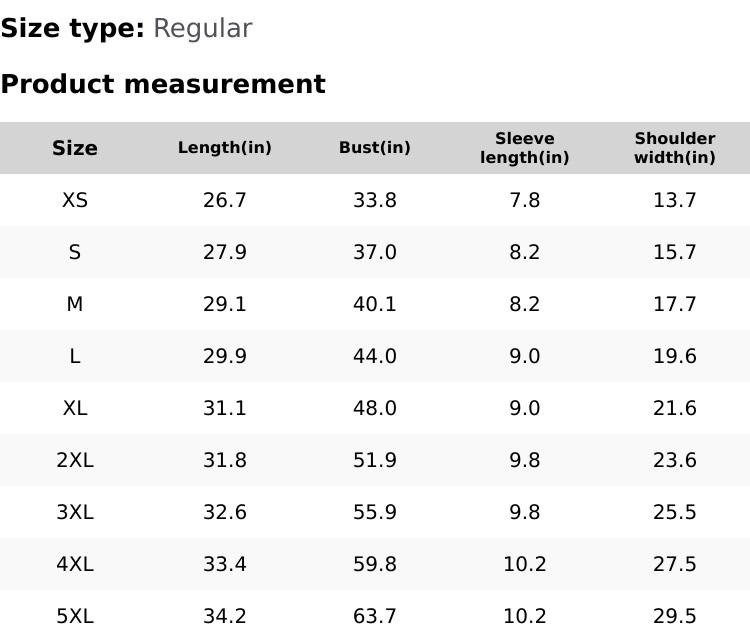Click the Size column header
Screen dimensions: 750x642
[x=75, y=148]
